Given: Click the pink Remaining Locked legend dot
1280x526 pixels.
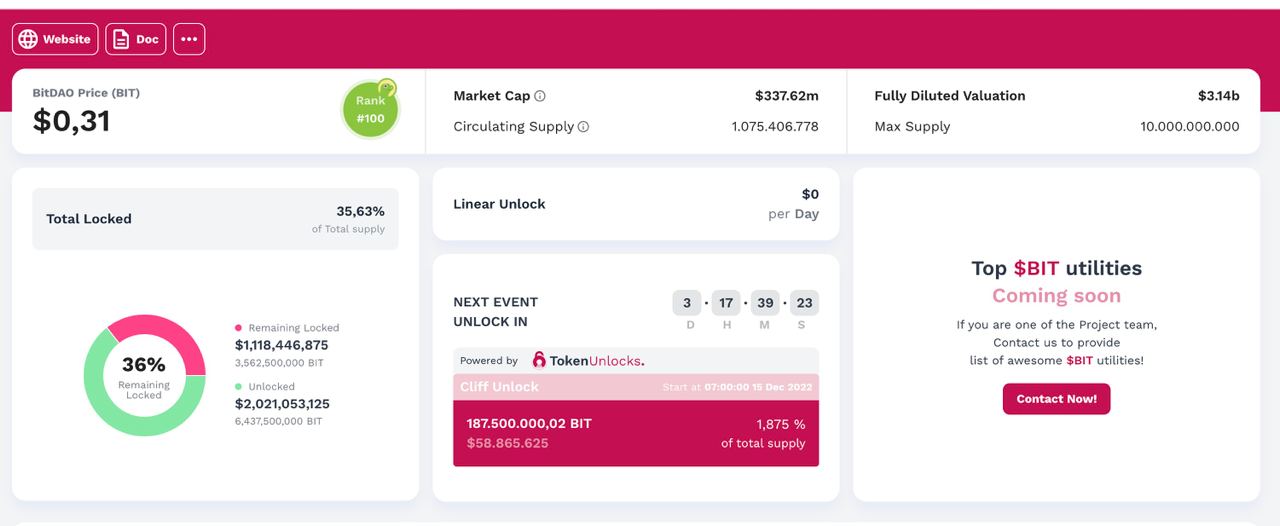Looking at the screenshot, I should coord(238,327).
